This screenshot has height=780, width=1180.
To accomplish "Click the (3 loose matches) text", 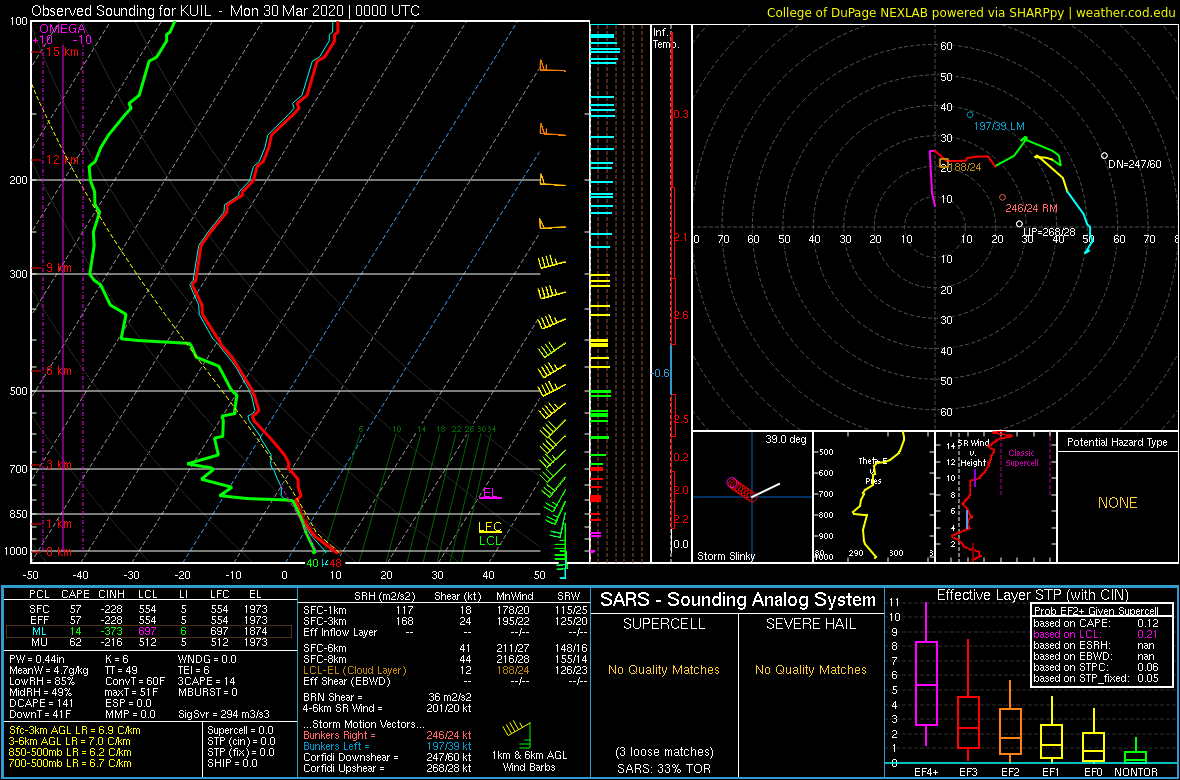I will [x=665, y=751].
